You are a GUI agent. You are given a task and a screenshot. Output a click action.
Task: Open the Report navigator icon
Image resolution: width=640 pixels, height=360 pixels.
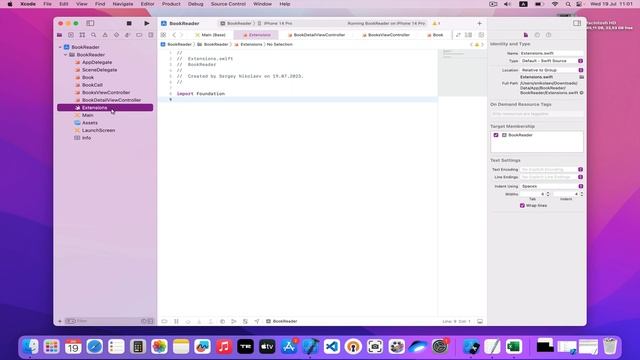pyautogui.click(x=151, y=35)
